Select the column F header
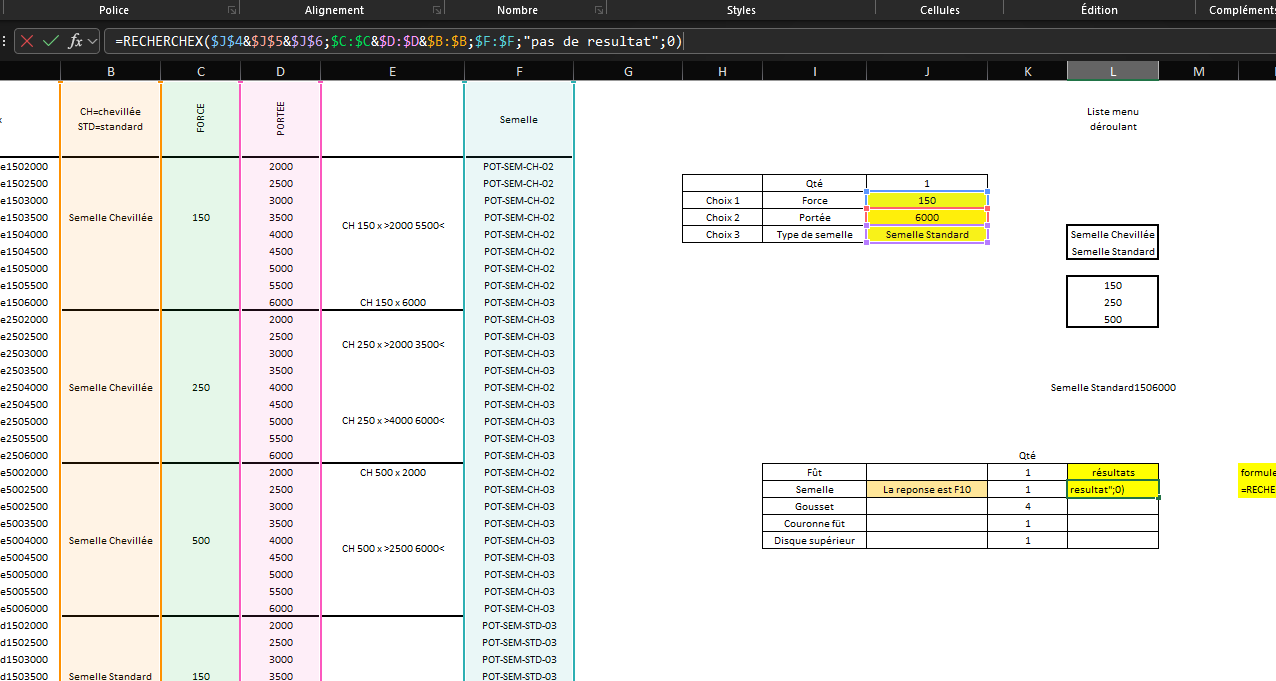This screenshot has width=1276, height=681. [x=519, y=71]
